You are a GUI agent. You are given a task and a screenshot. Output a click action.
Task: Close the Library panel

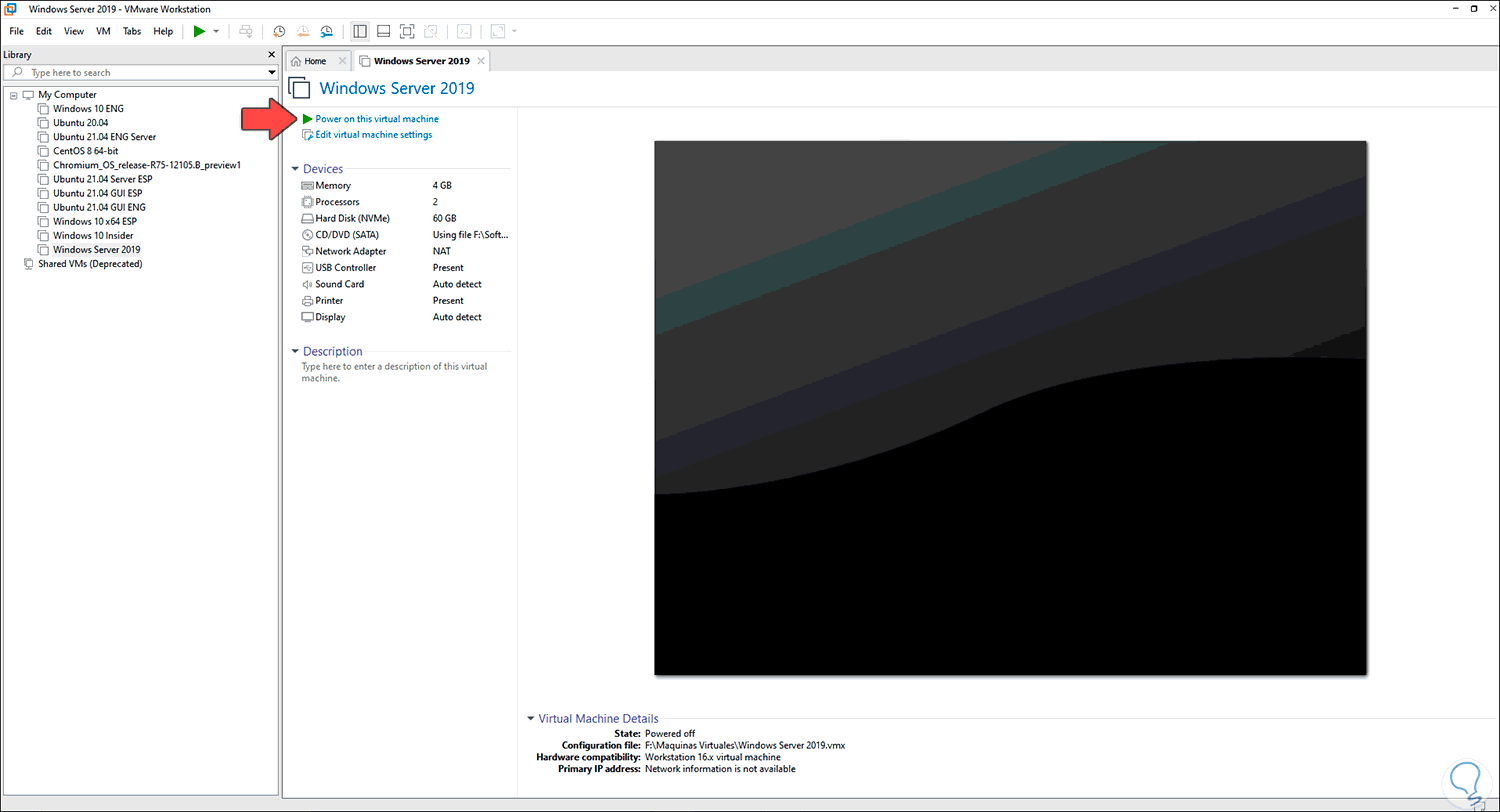[271, 54]
